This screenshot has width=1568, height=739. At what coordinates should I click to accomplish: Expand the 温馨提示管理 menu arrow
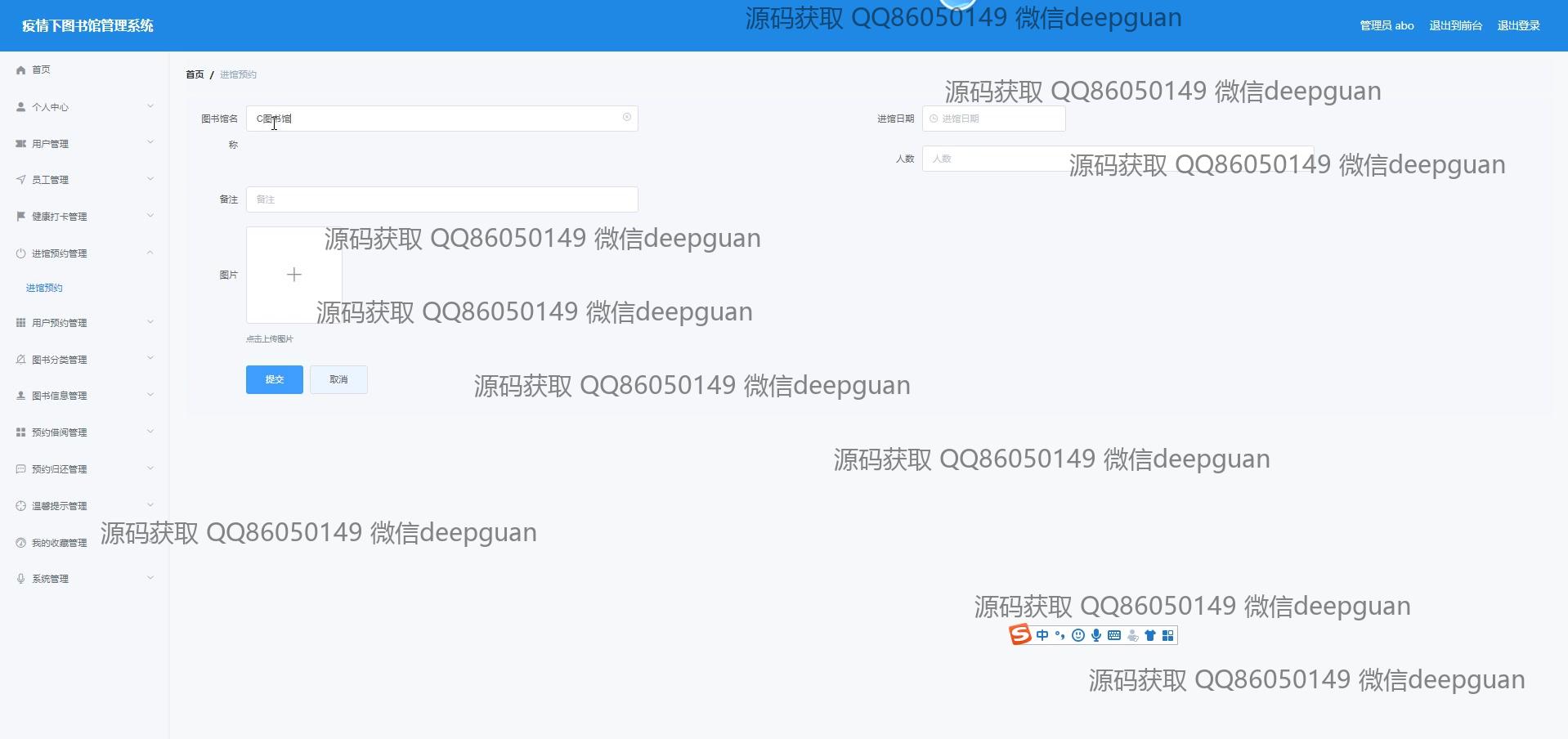(x=150, y=505)
